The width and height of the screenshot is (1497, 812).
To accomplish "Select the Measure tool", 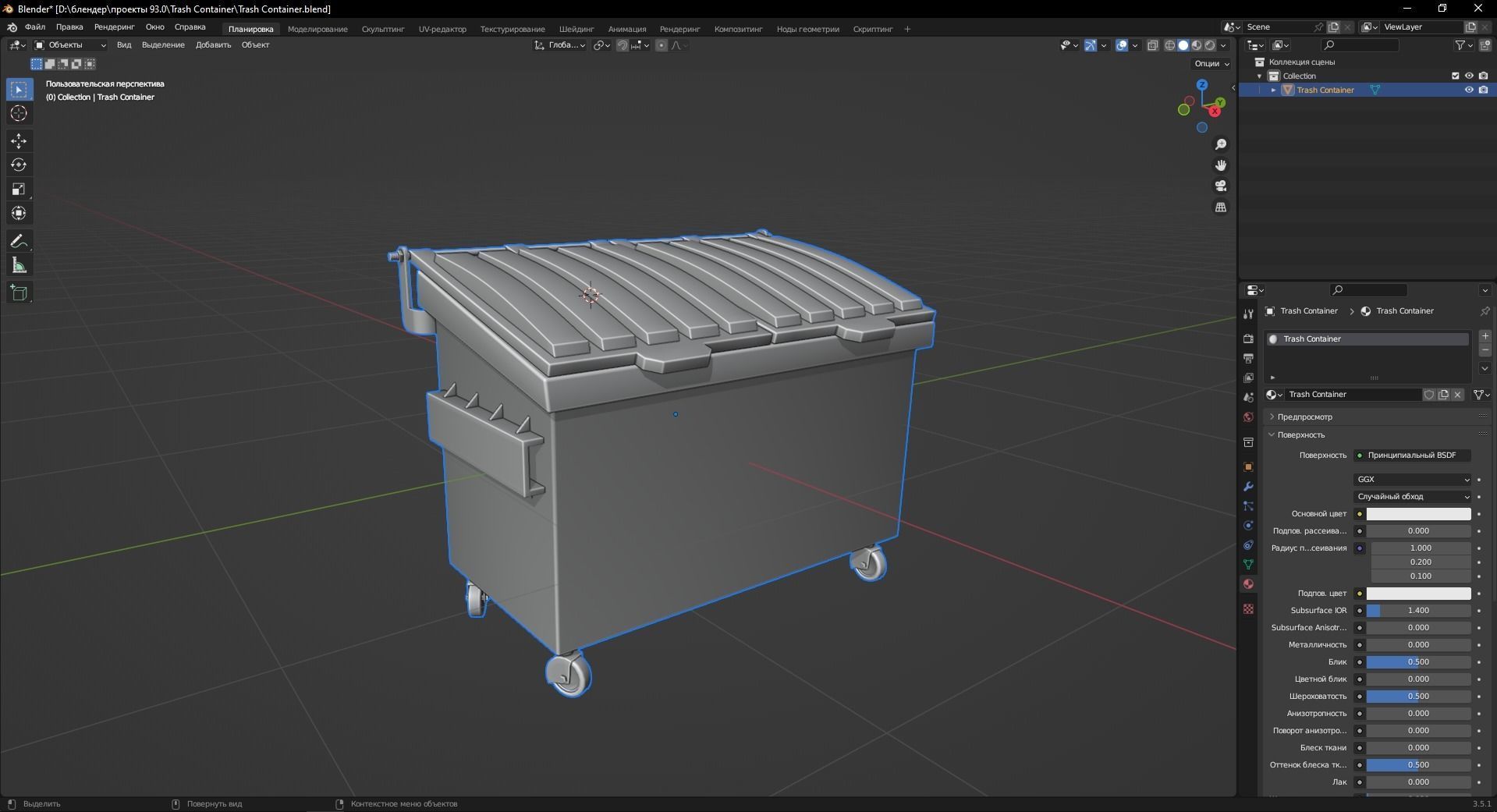I will (18, 264).
